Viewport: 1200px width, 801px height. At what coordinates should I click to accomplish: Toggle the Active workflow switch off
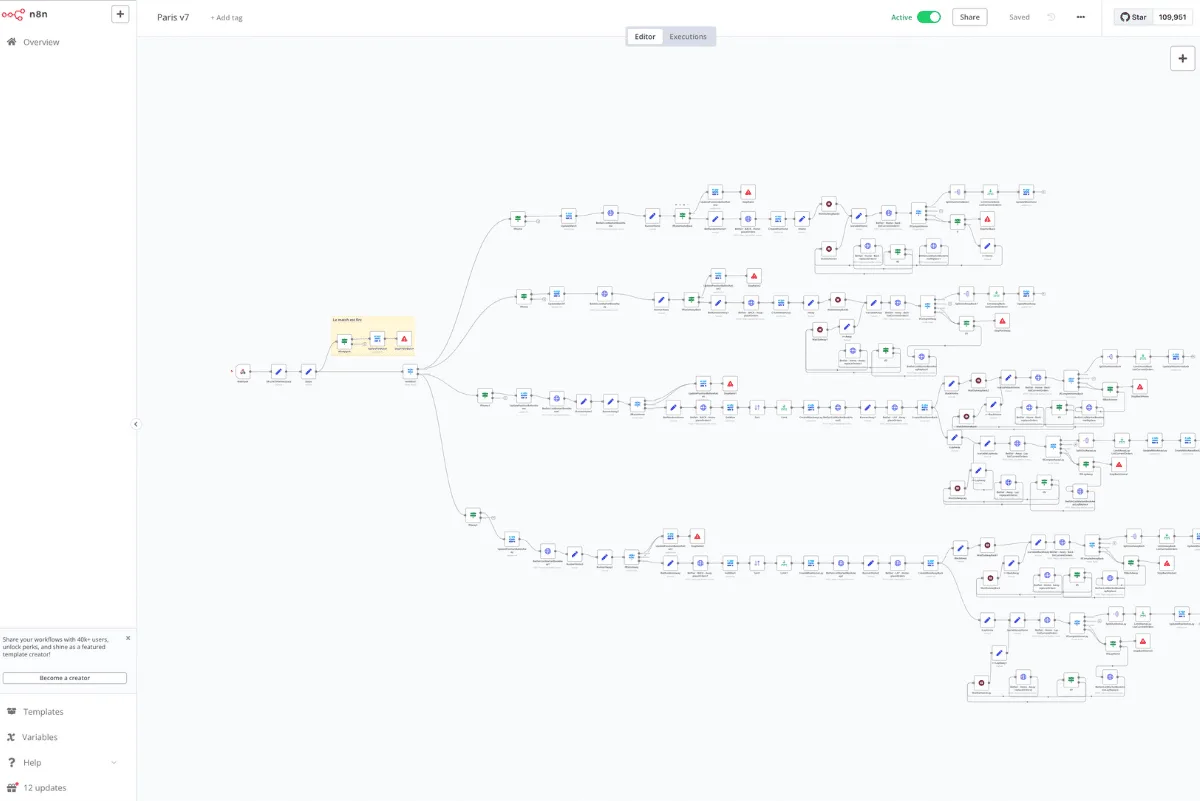(929, 17)
